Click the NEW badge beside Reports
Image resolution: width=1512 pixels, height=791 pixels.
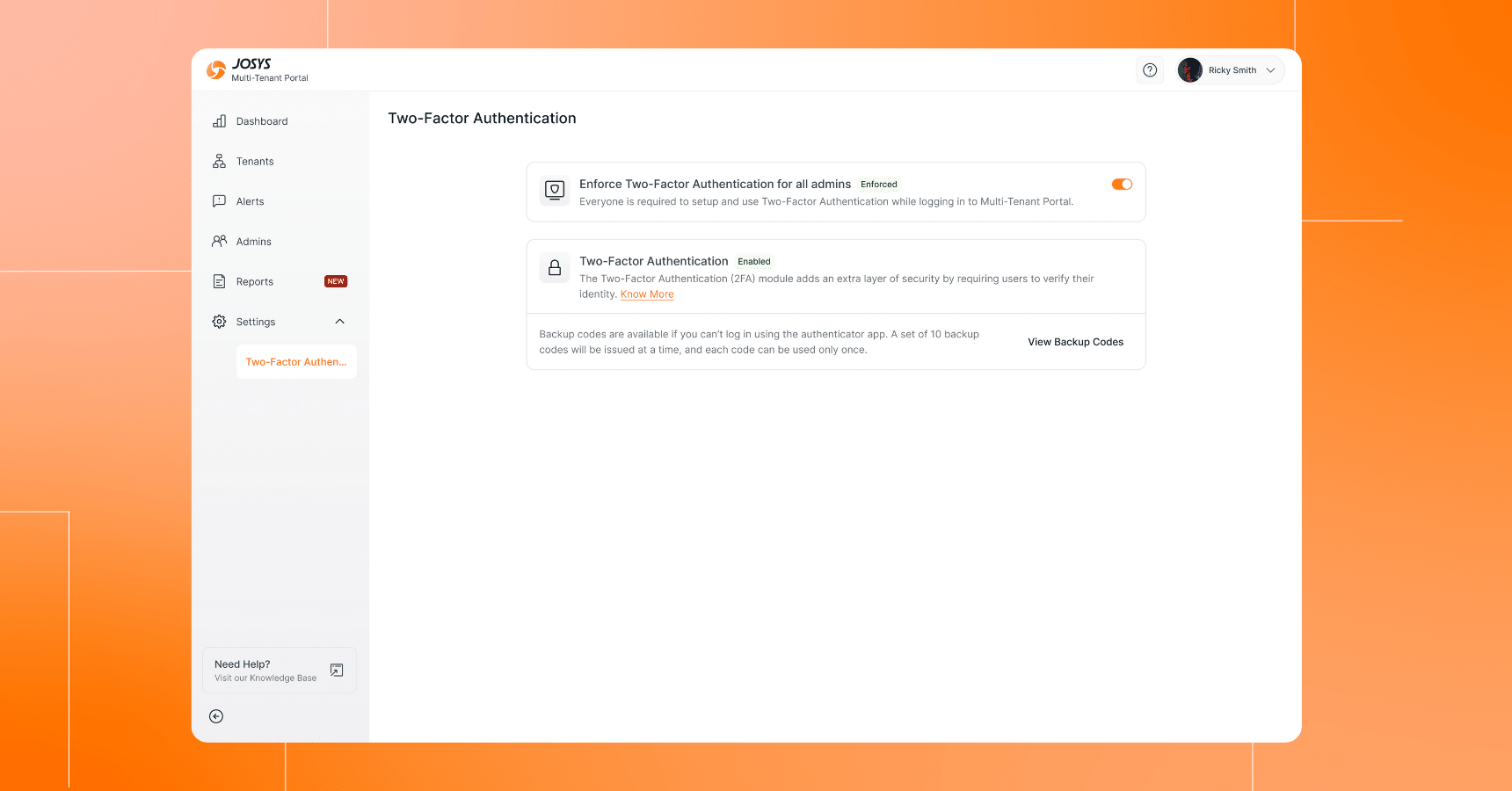[336, 281]
